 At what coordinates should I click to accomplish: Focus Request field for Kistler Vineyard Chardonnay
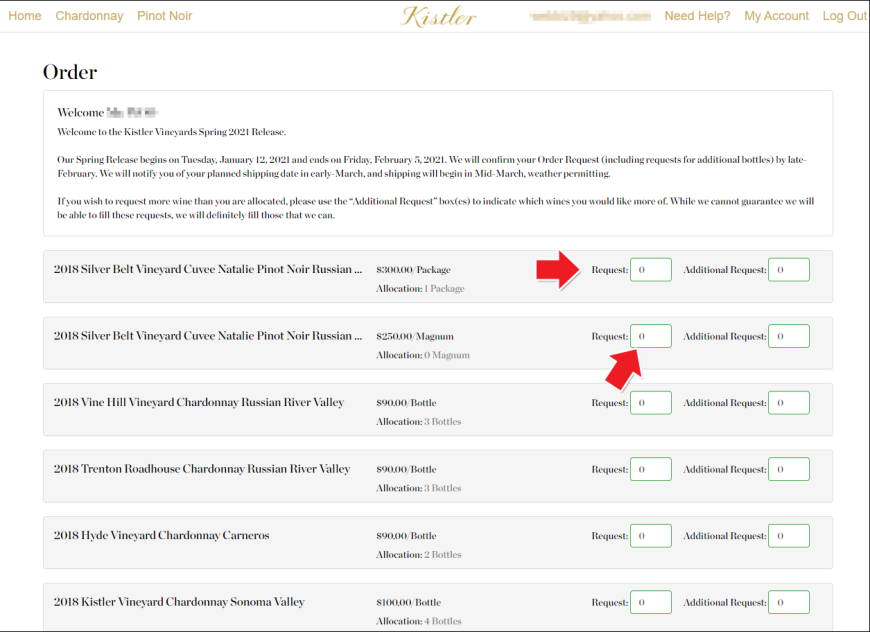point(651,603)
